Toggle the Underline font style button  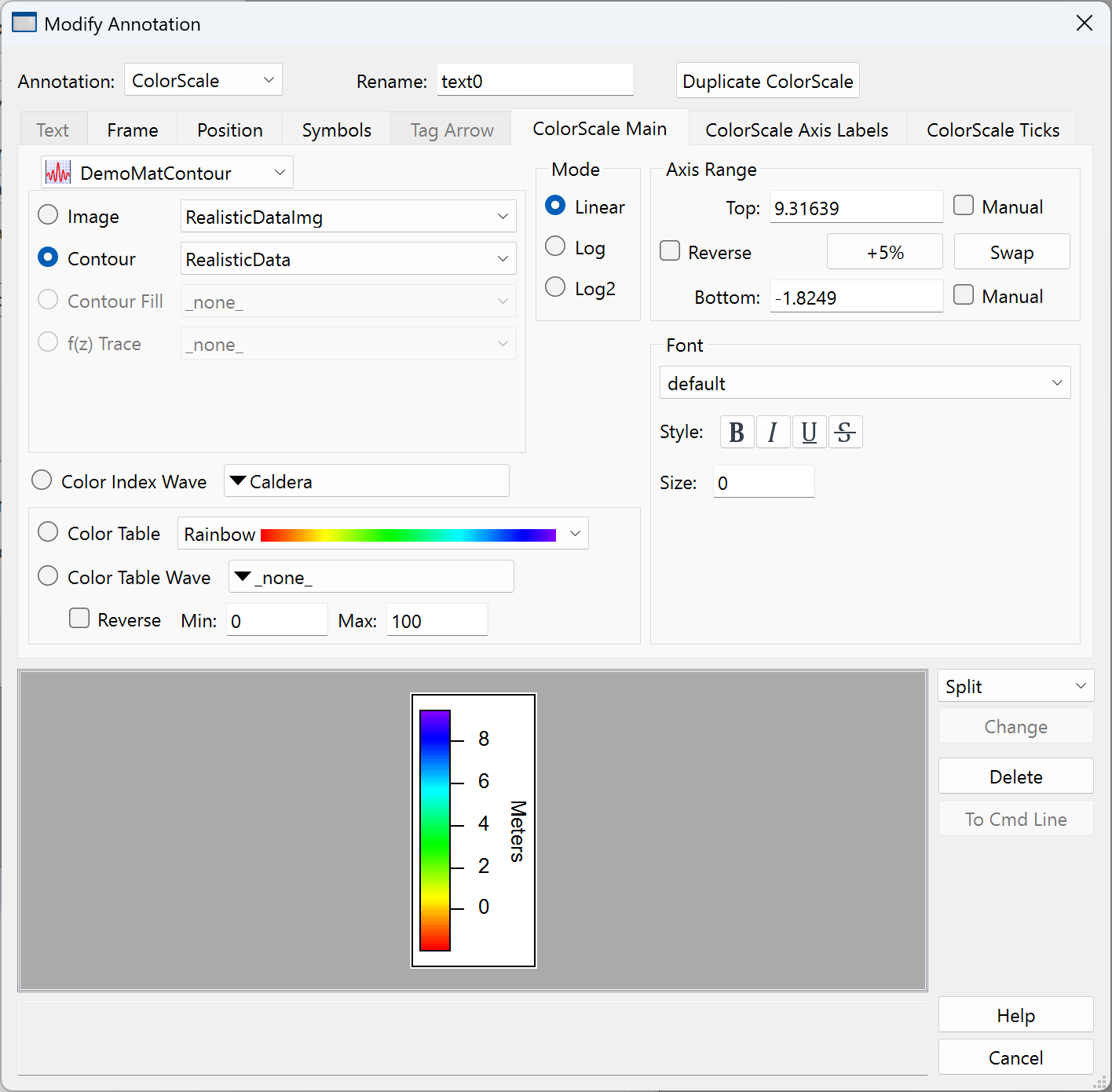click(809, 433)
